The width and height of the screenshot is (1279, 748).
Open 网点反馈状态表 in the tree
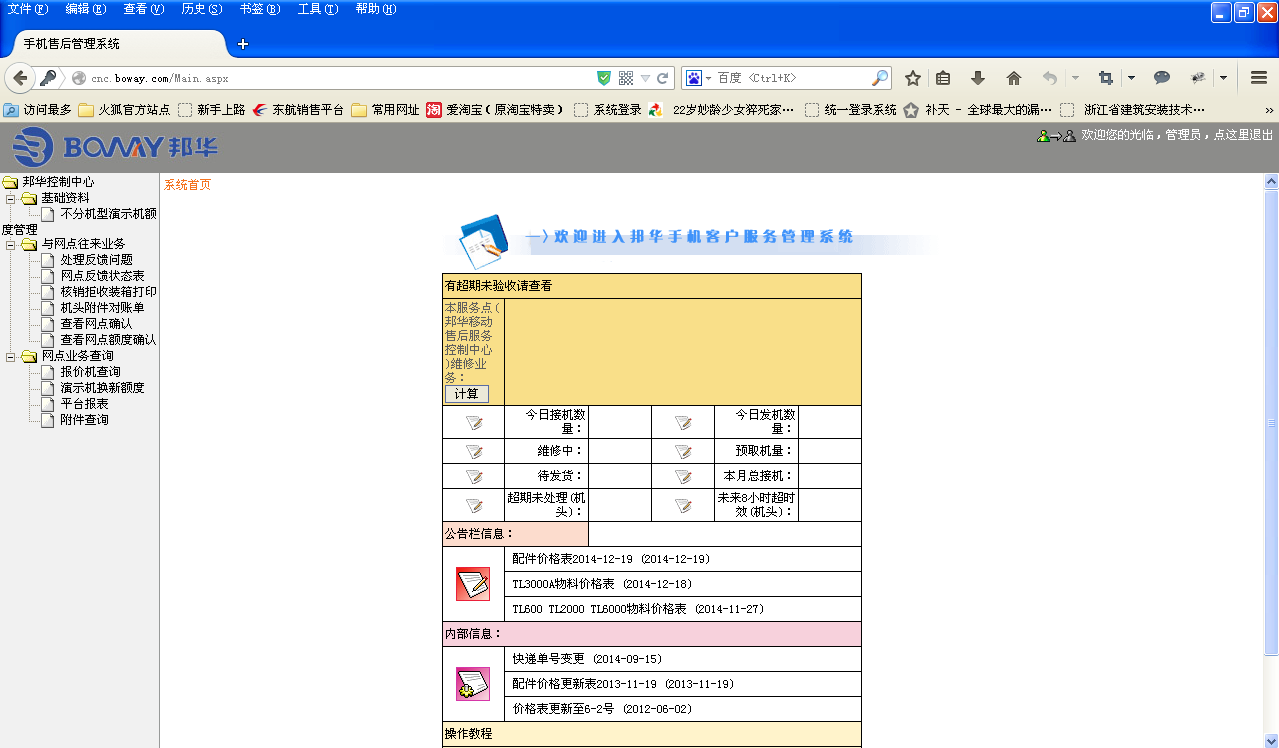pyautogui.click(x=102, y=276)
